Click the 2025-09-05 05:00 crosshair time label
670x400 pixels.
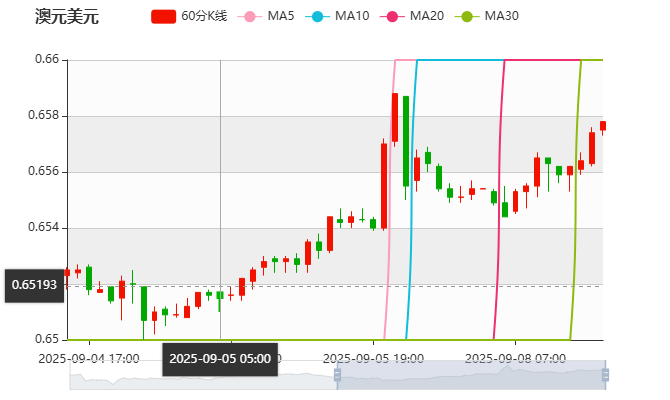(220, 359)
